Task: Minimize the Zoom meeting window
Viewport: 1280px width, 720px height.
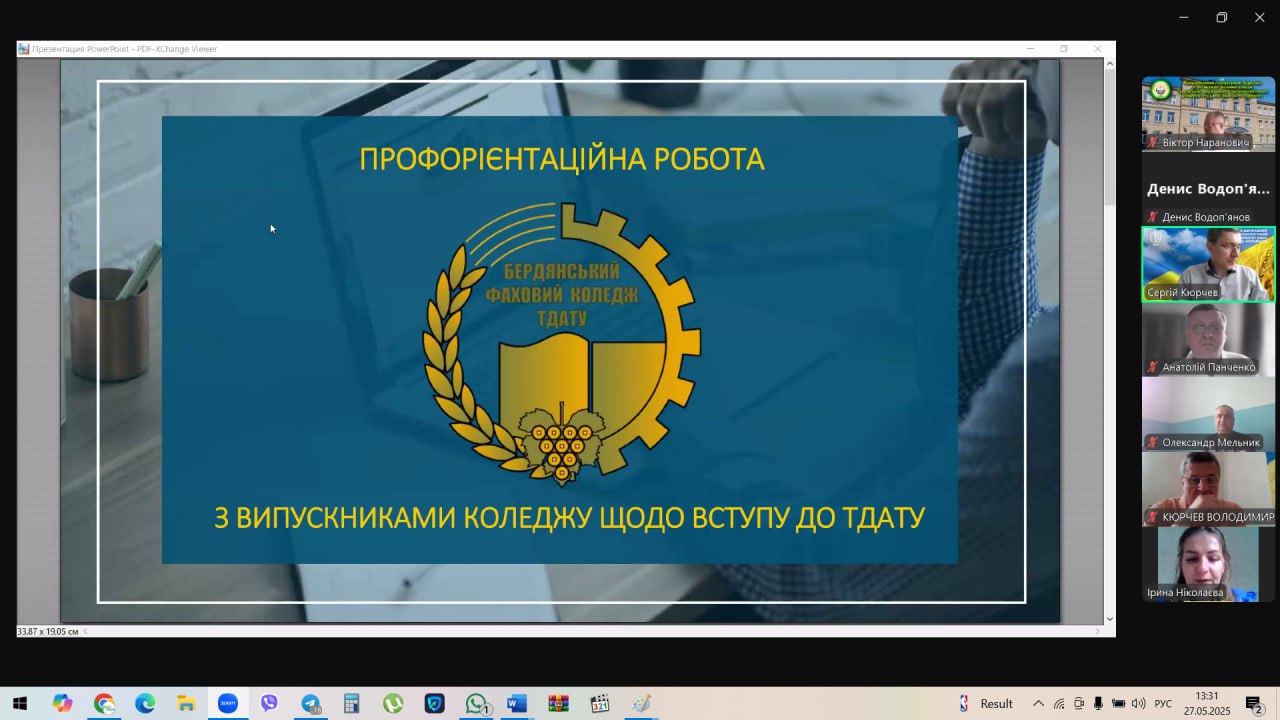Action: [1184, 17]
